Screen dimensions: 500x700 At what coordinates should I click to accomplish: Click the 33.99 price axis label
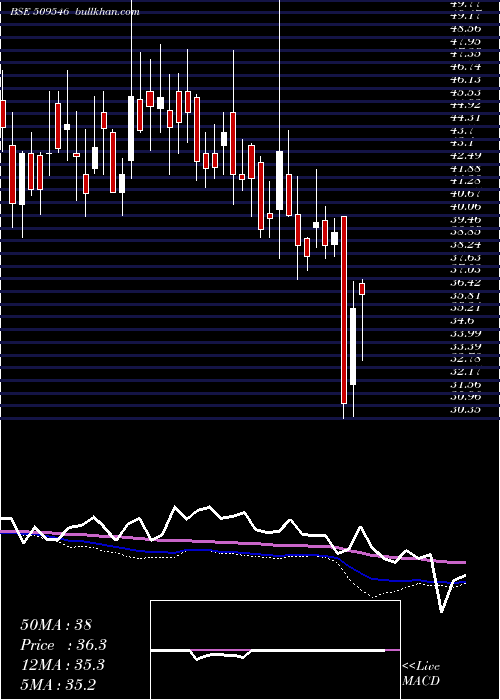coord(465,333)
